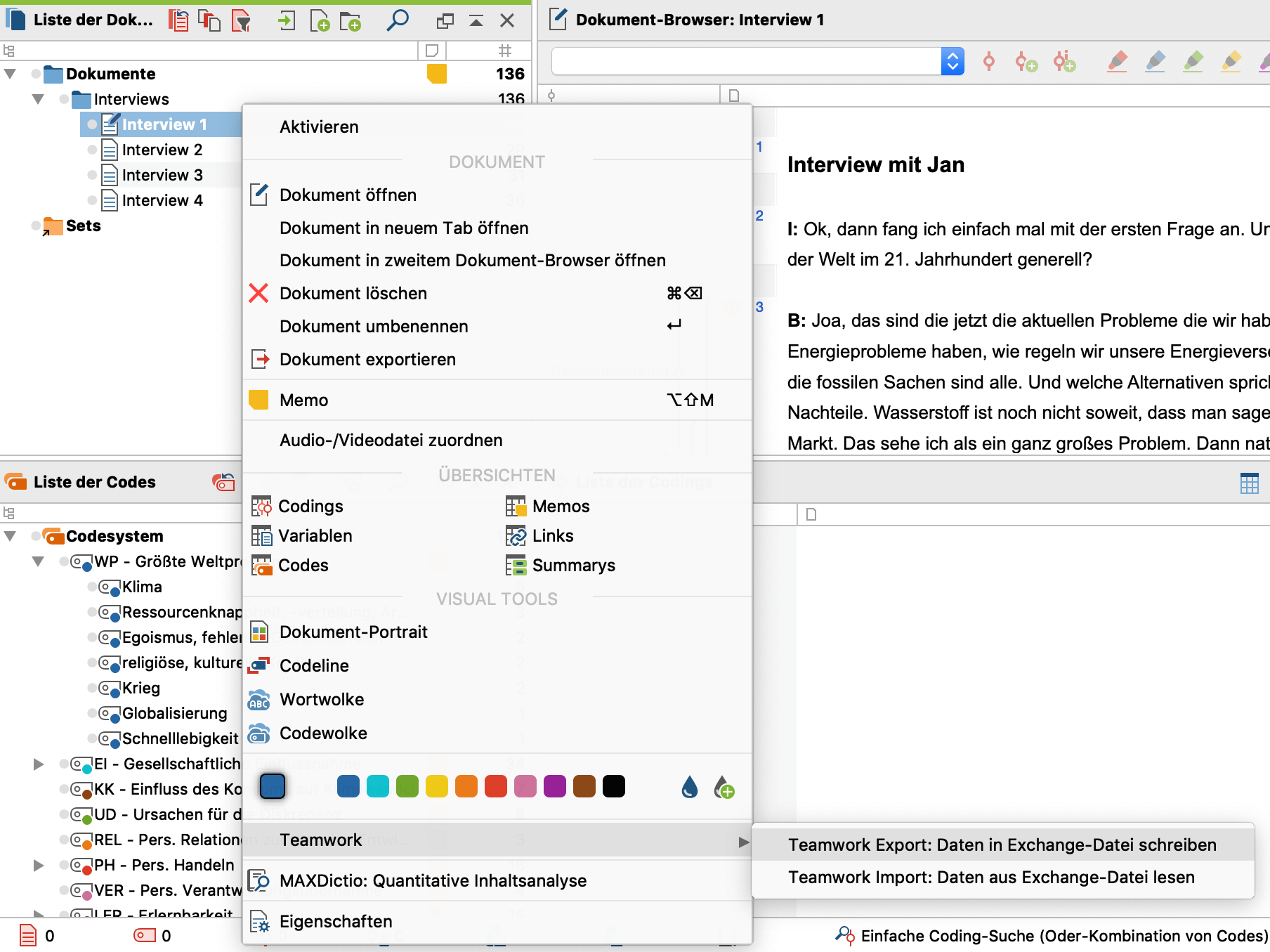Select the red highlighter coding tool

point(1118,61)
